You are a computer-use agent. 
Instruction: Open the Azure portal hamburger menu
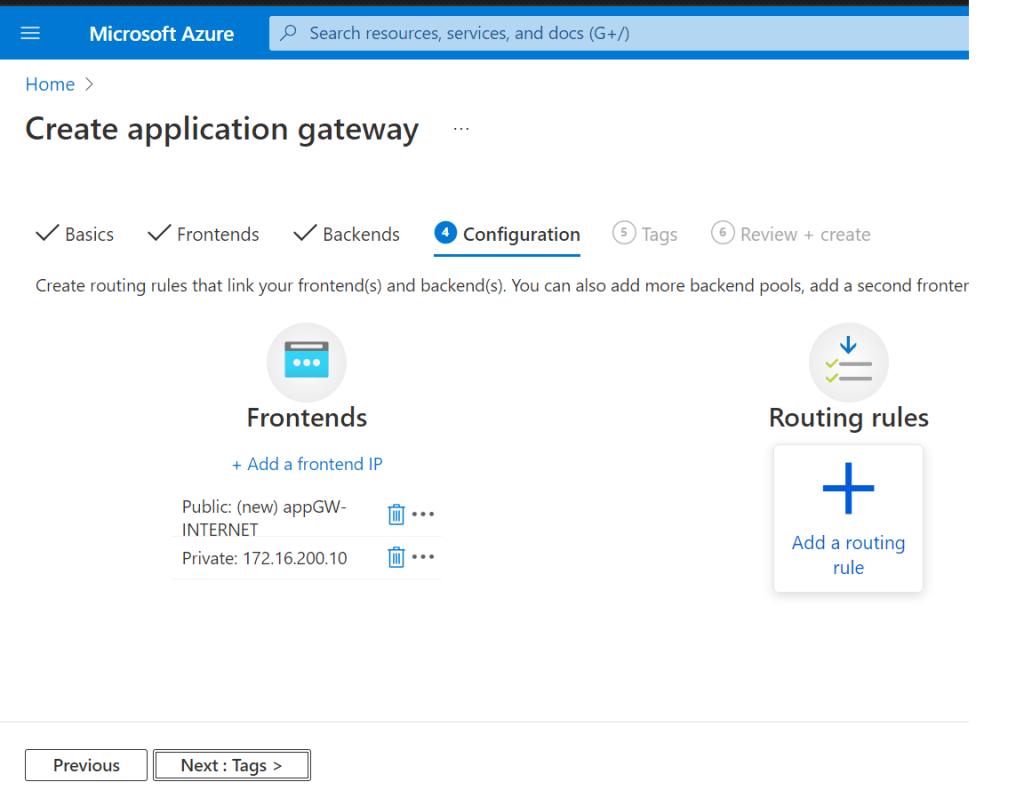(30, 33)
